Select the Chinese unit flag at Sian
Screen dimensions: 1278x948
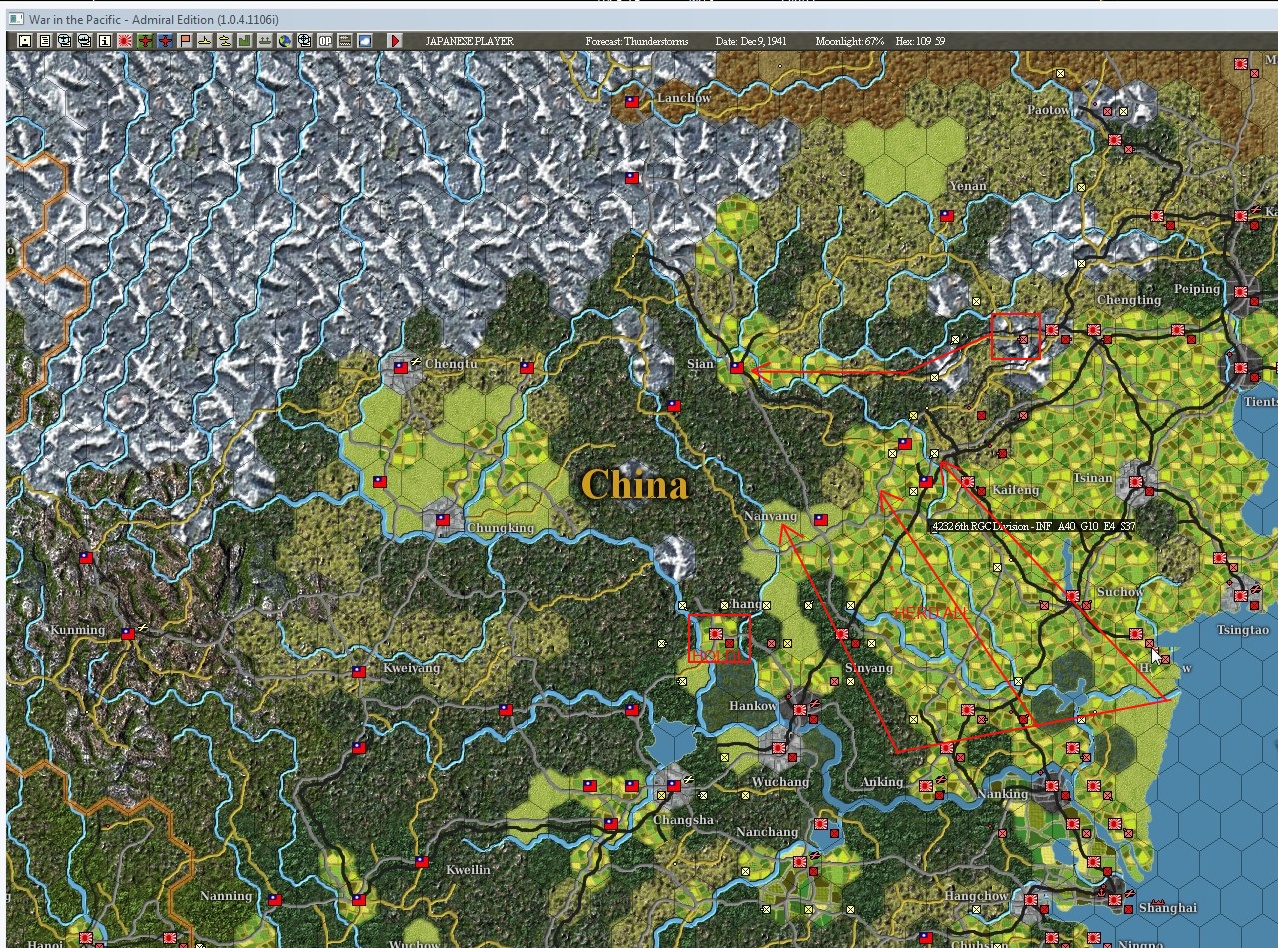[x=737, y=368]
